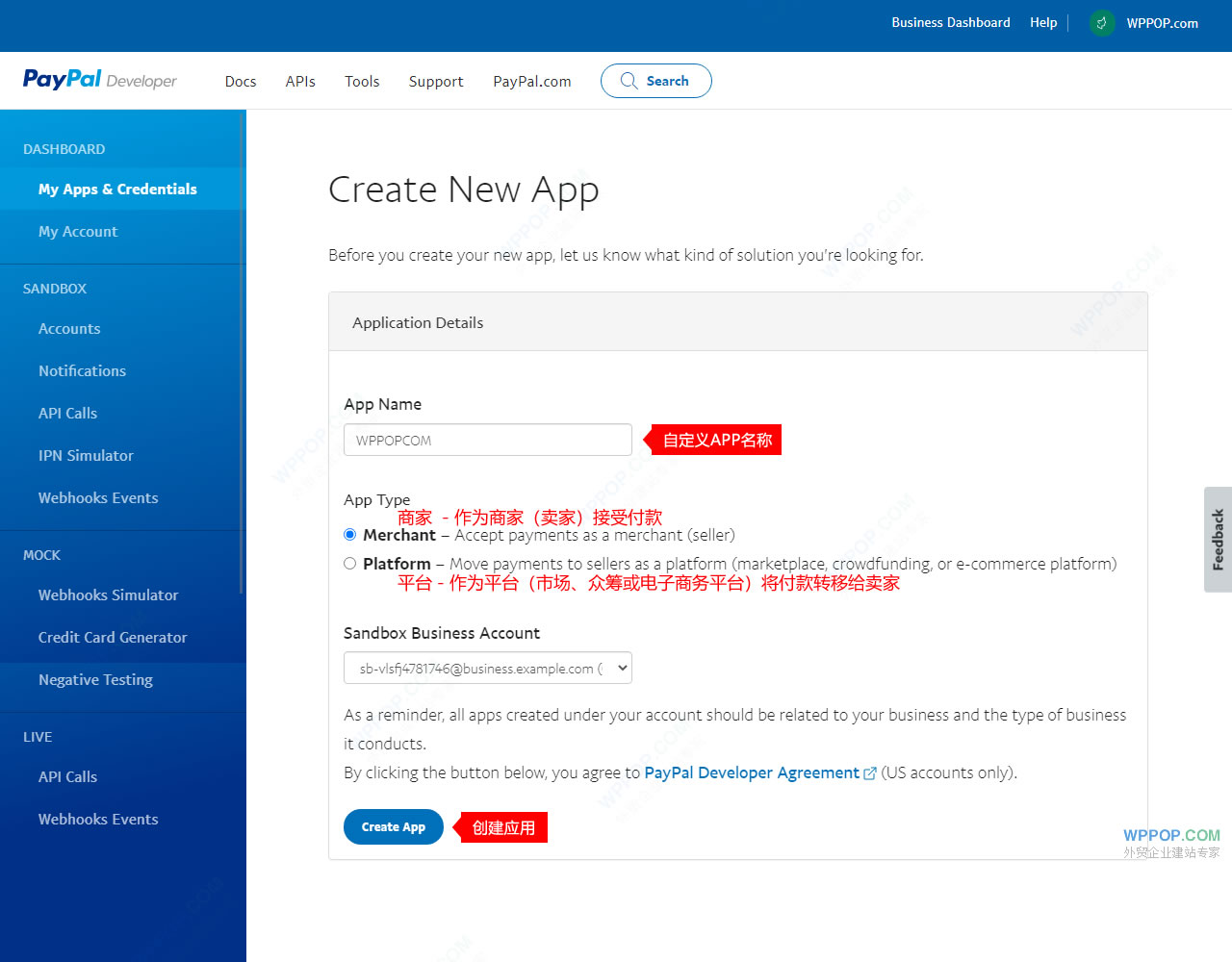Click the Search button
Screen dimensions: 1232x962
[656, 81]
